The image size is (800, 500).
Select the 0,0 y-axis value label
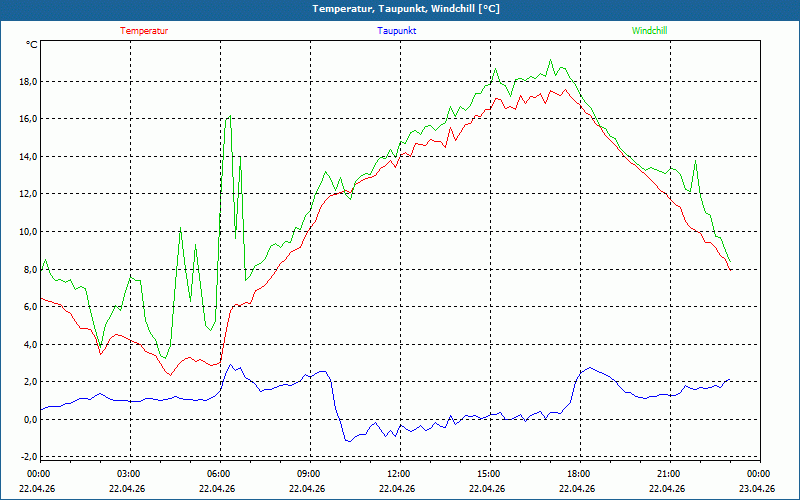click(x=29, y=420)
